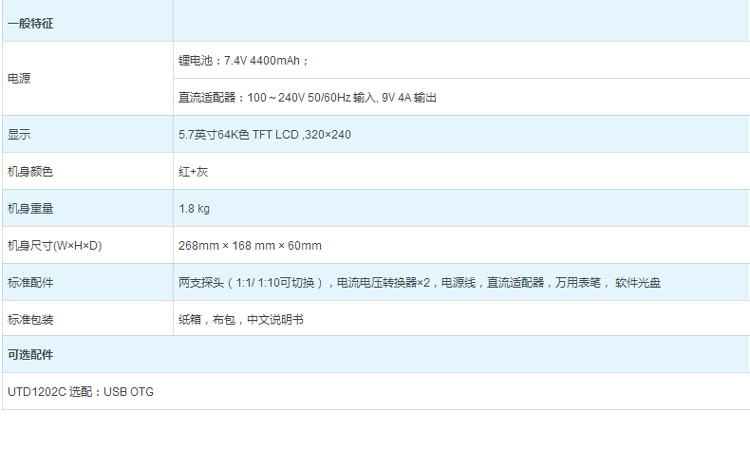Select the 红+灰 color value

[x=193, y=172]
